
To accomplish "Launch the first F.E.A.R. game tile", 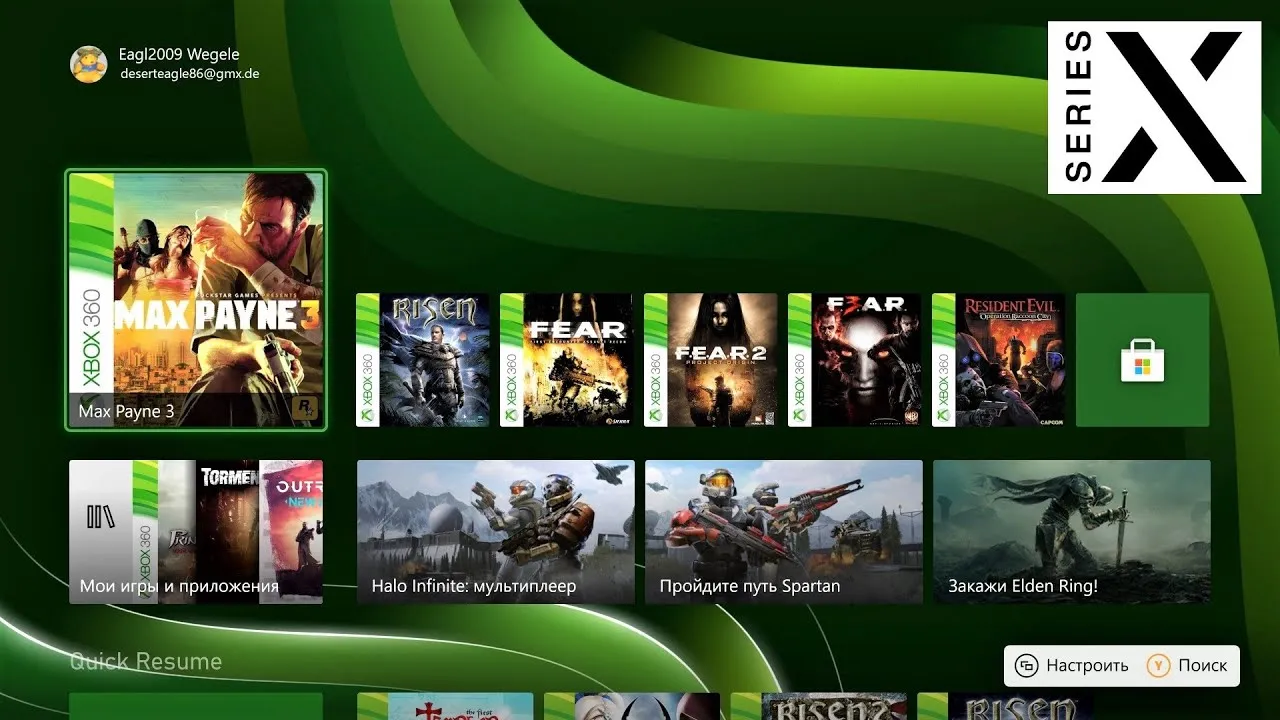I will click(566, 360).
